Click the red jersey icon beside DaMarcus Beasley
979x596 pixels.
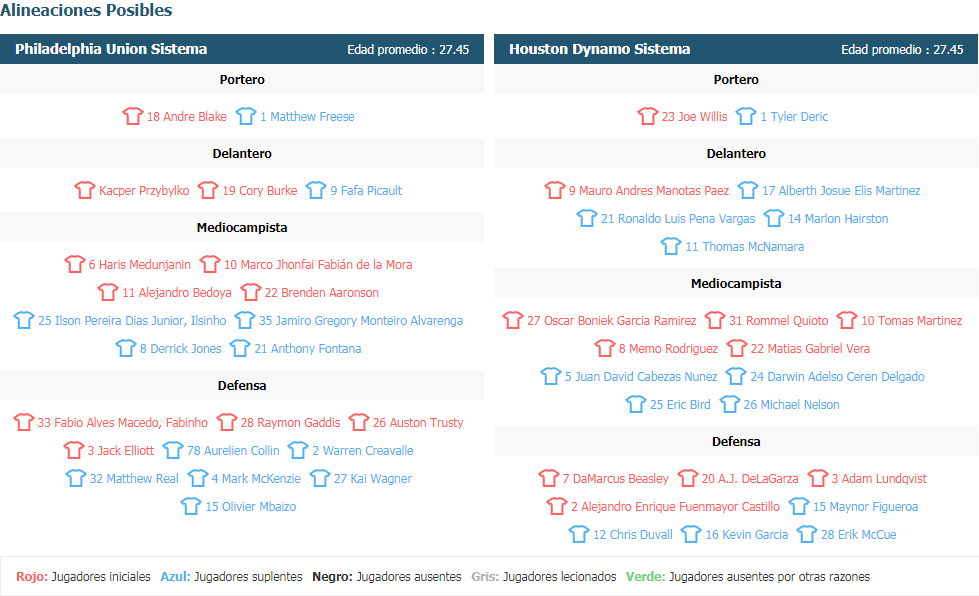coord(548,478)
